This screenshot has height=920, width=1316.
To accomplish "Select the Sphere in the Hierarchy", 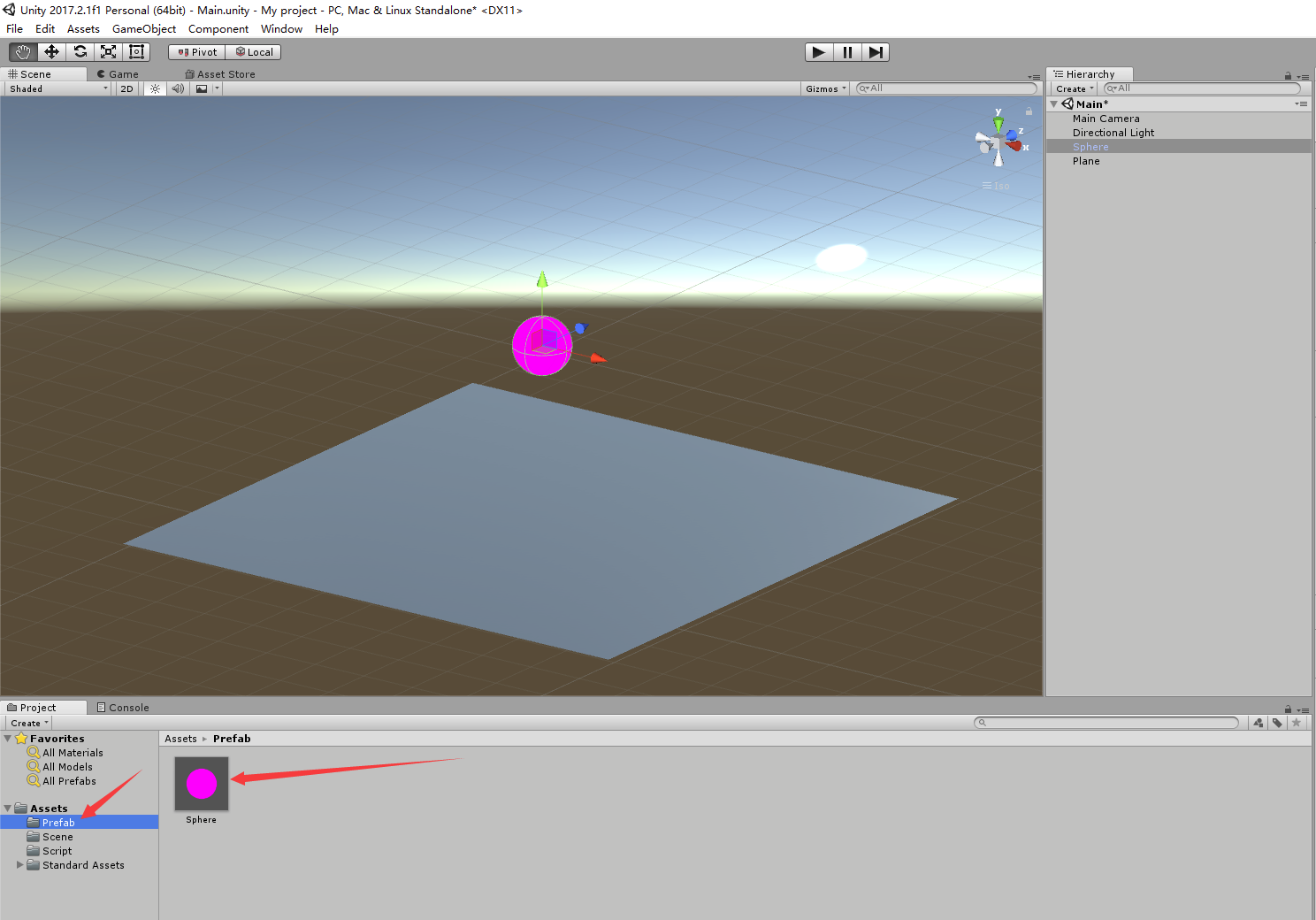I will [1090, 146].
